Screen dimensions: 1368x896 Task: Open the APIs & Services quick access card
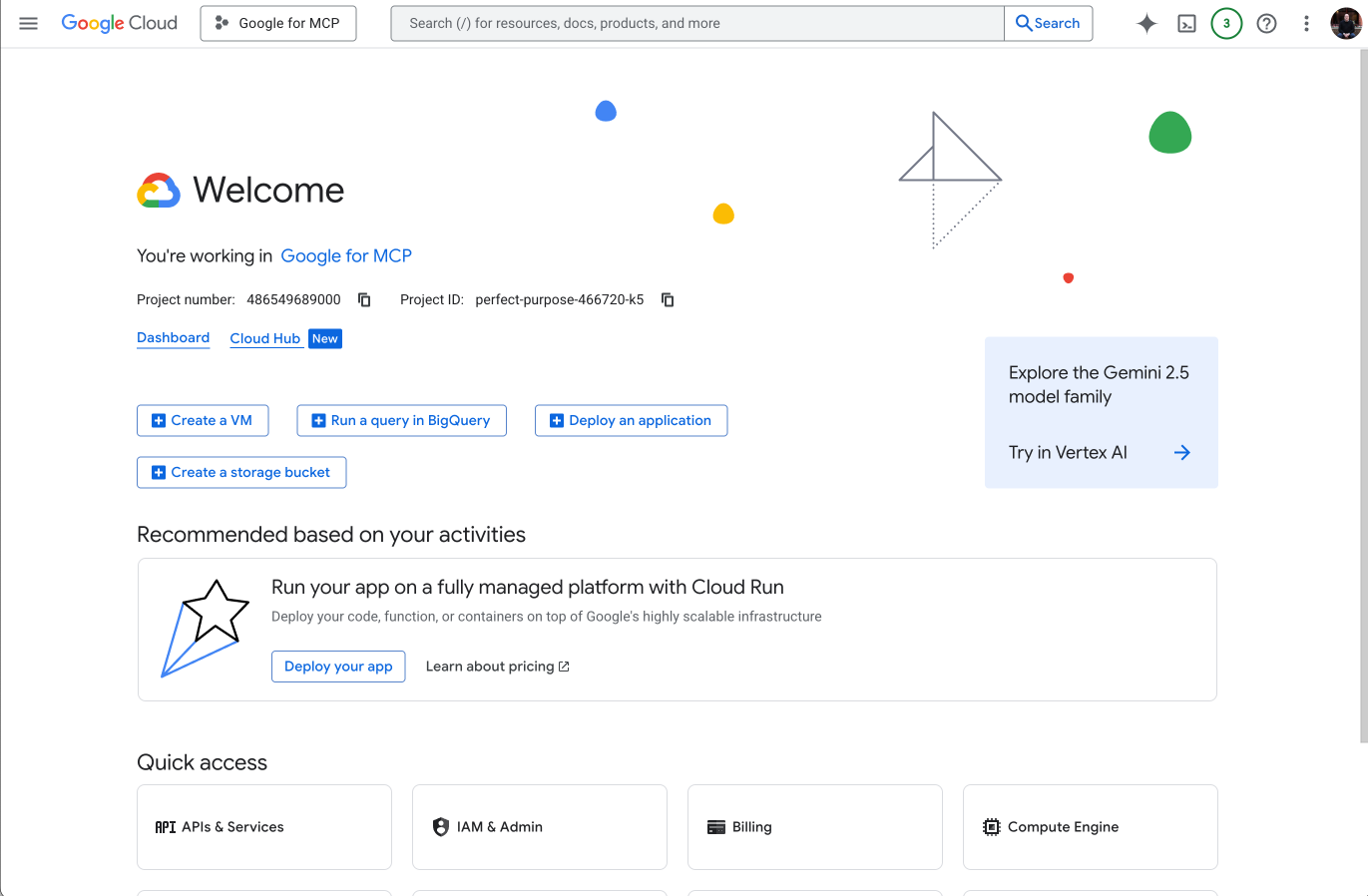pos(264,827)
